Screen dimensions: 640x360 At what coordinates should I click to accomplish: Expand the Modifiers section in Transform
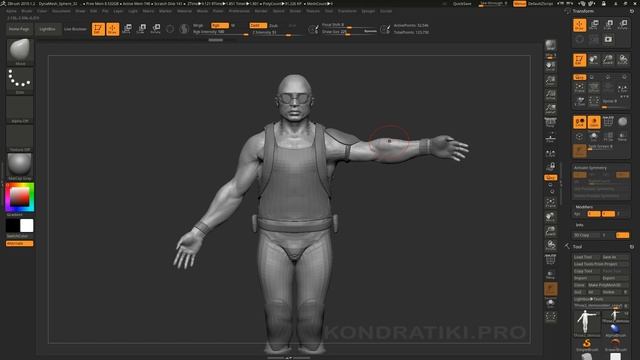click(x=584, y=207)
